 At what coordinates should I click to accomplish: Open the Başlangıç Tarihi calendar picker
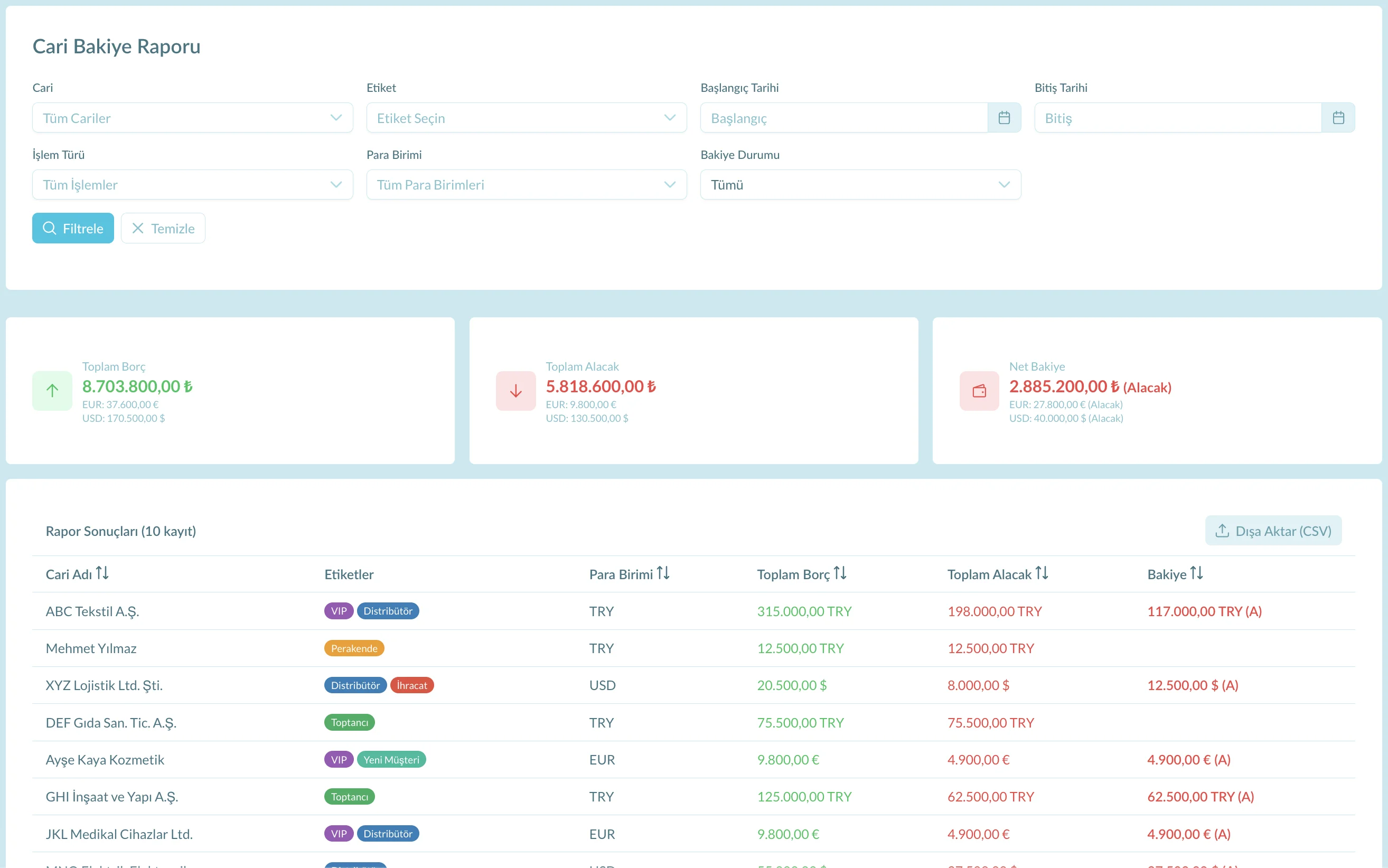(1004, 118)
